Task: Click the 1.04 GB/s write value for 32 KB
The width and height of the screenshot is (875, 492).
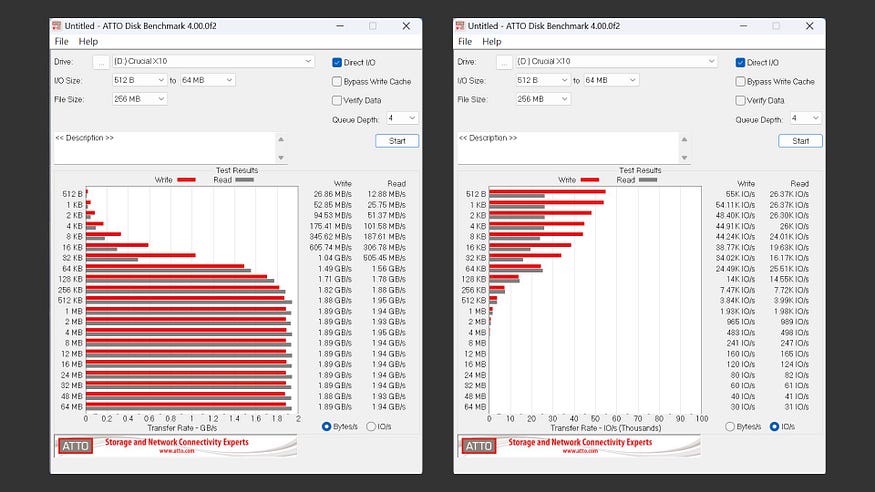Action: (x=335, y=258)
